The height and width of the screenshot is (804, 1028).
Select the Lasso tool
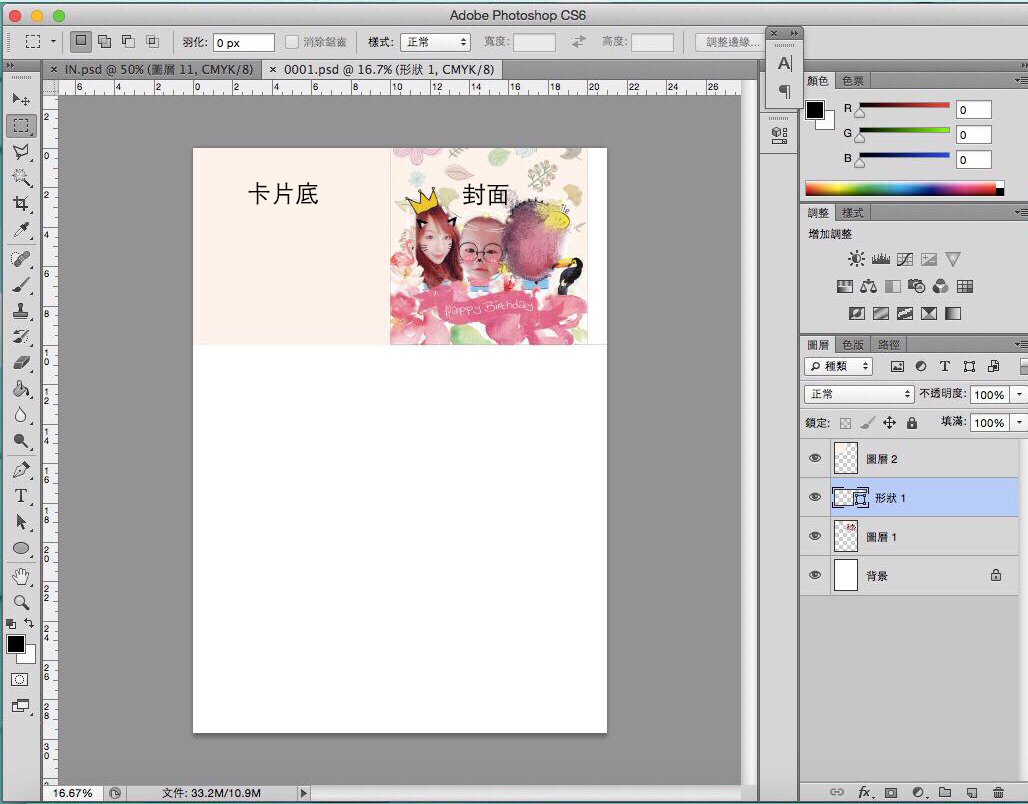[21, 152]
